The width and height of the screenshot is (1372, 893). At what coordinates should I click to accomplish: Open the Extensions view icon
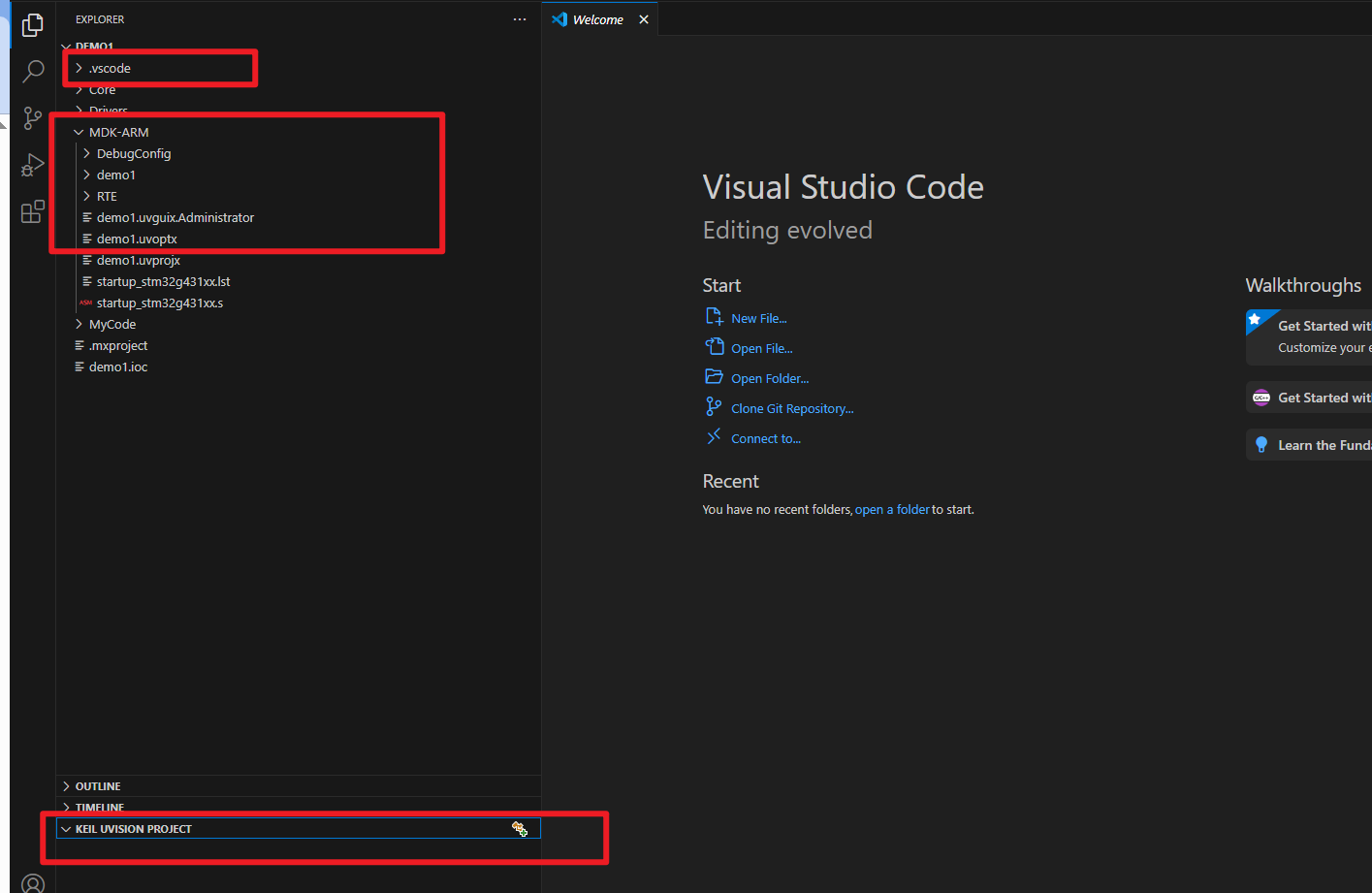[x=32, y=210]
